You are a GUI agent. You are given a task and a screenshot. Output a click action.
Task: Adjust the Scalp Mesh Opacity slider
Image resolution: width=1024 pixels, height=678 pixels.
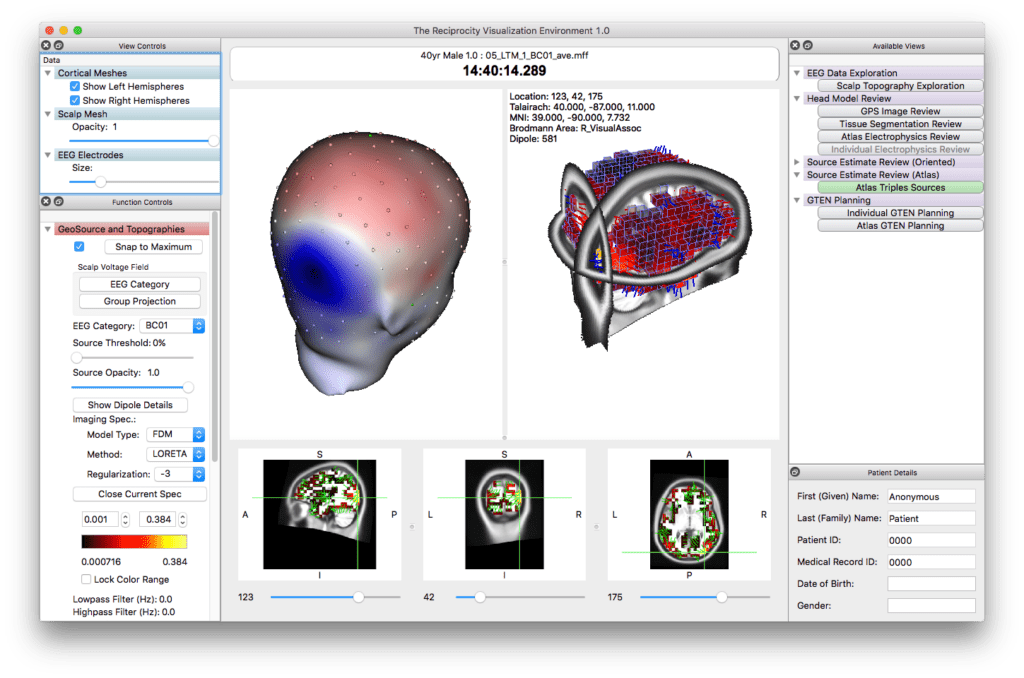(212, 142)
